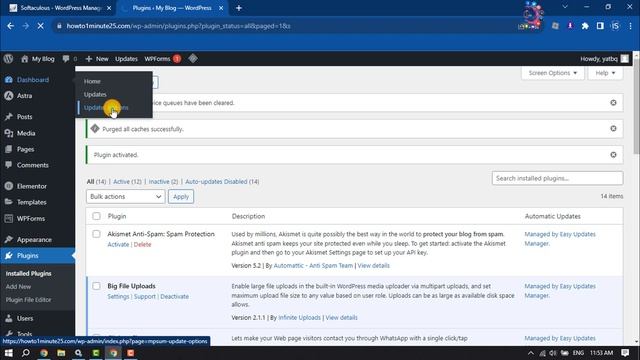Filter plugins by Active (12)
Screen dimensions: 640x360
coord(127,182)
